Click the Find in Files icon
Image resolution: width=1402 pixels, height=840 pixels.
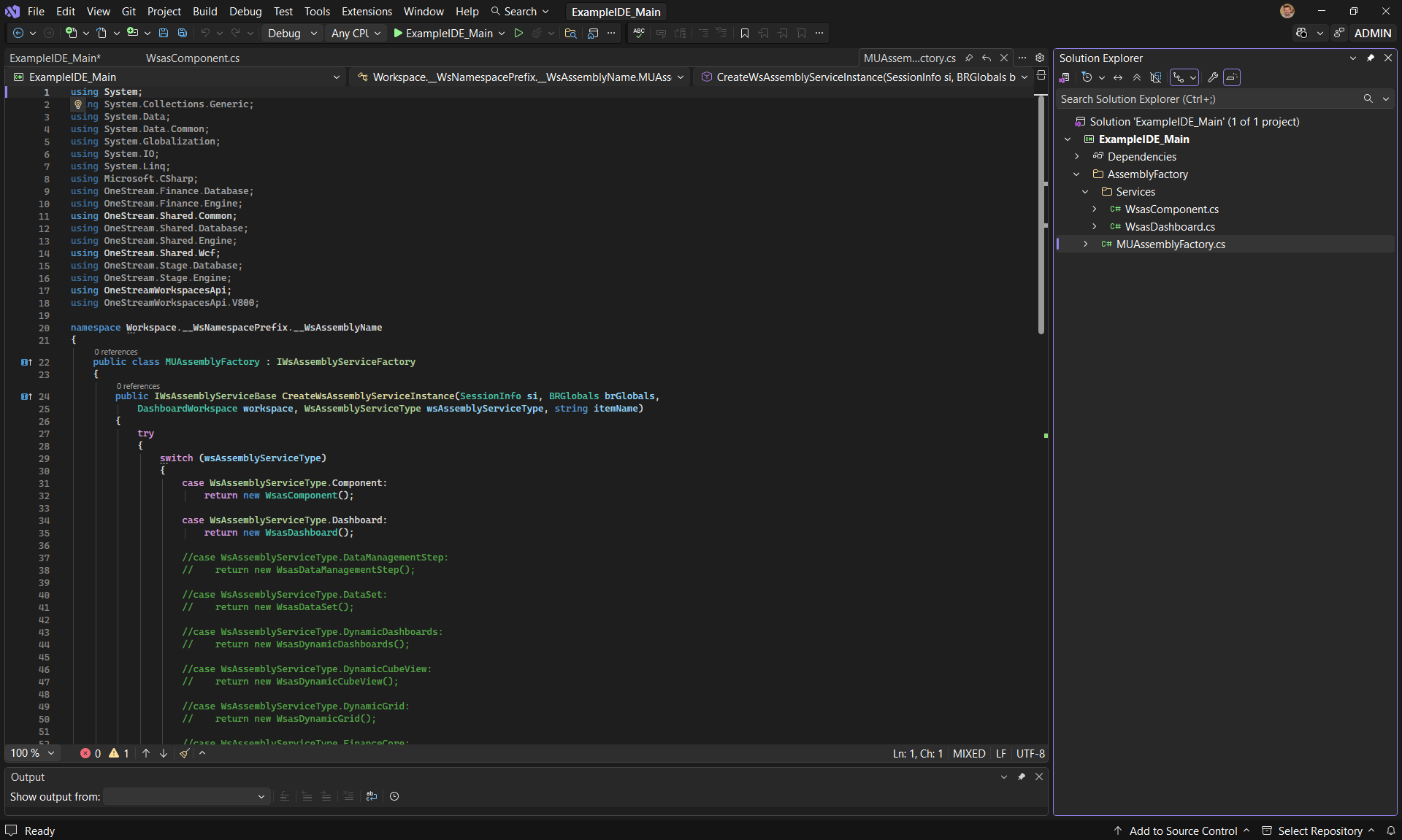point(571,33)
